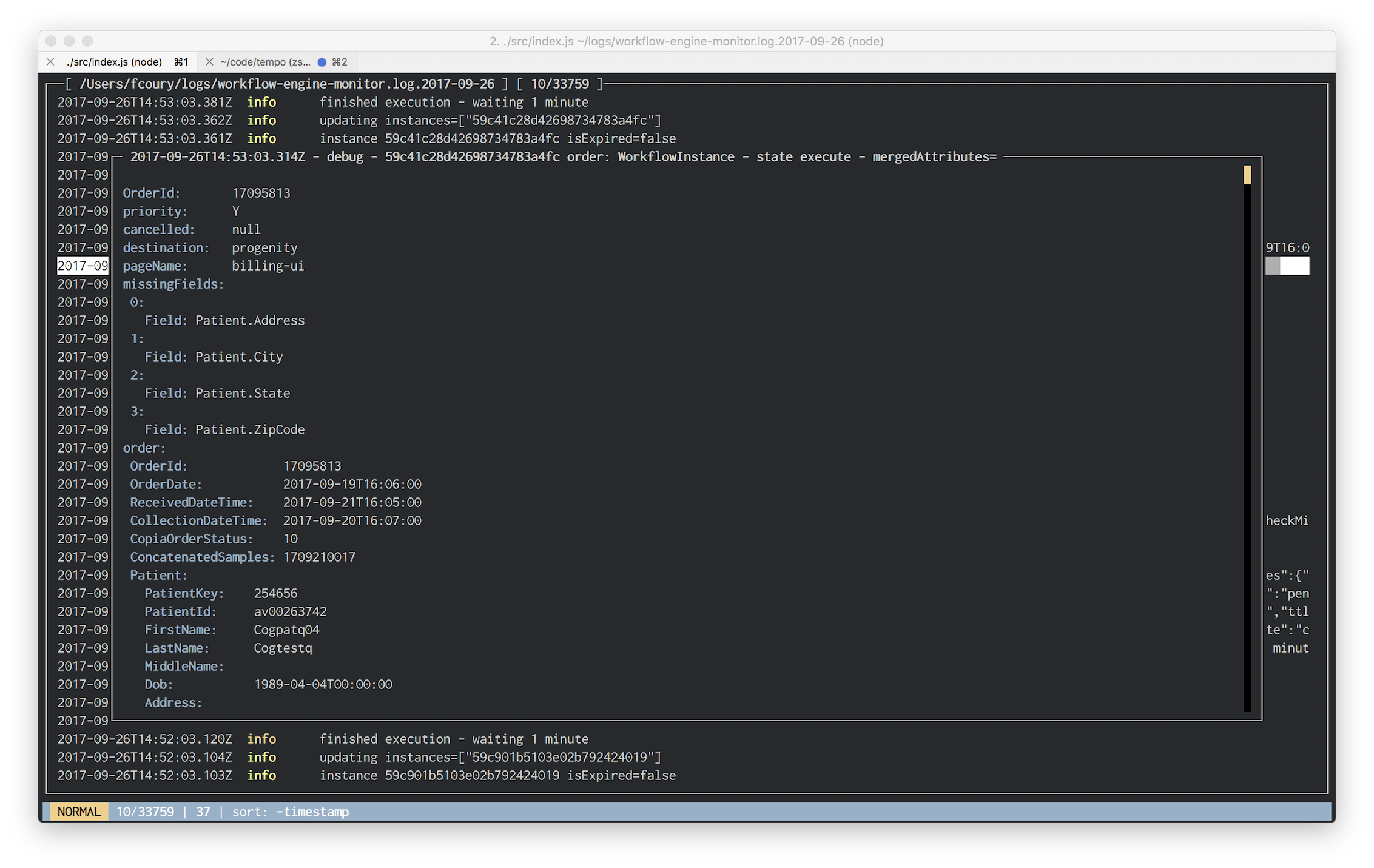Select the updating instances line at 14:52:03.104Z

[x=359, y=757]
